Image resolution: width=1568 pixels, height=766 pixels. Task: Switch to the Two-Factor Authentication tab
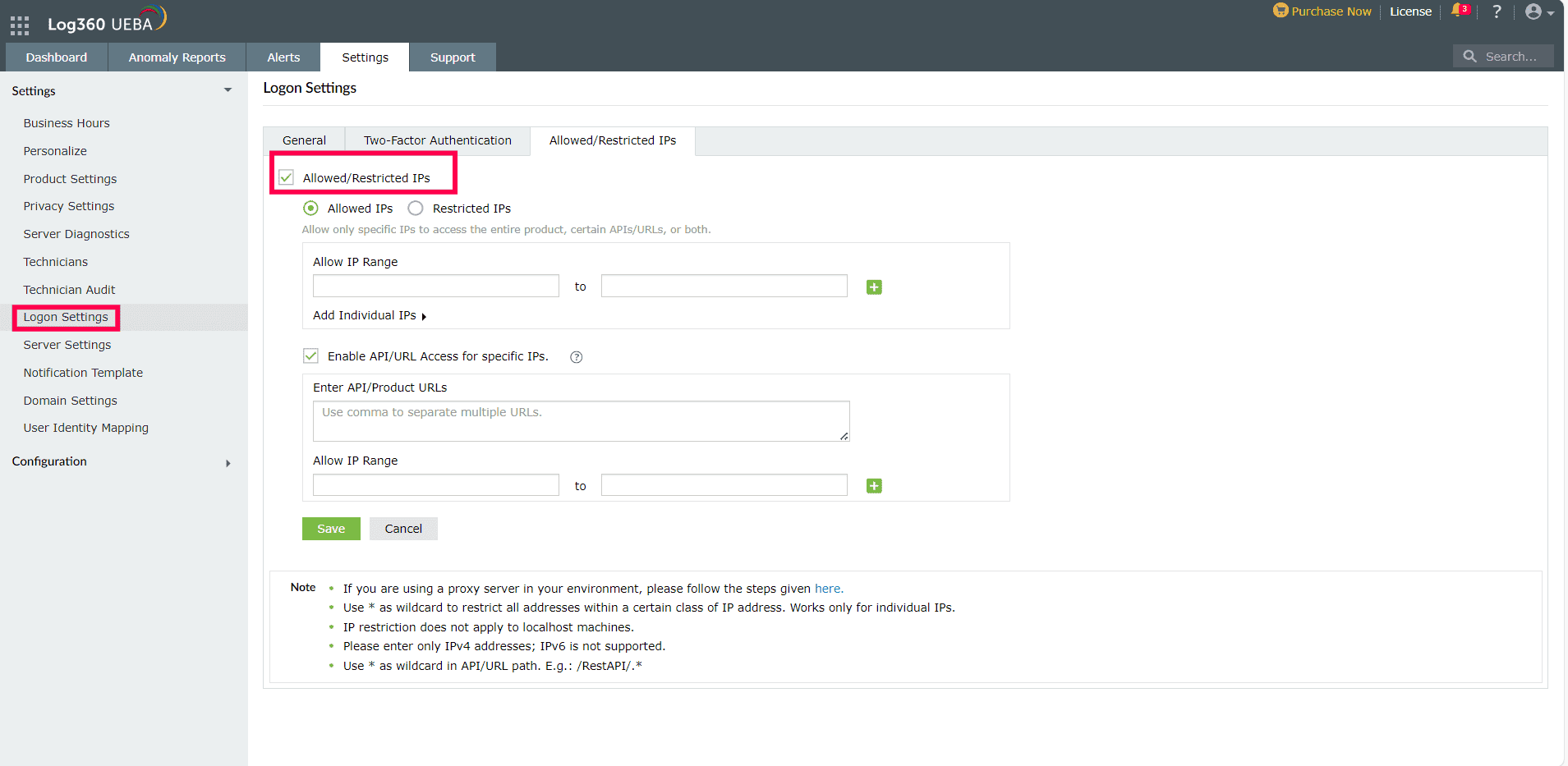pos(437,140)
